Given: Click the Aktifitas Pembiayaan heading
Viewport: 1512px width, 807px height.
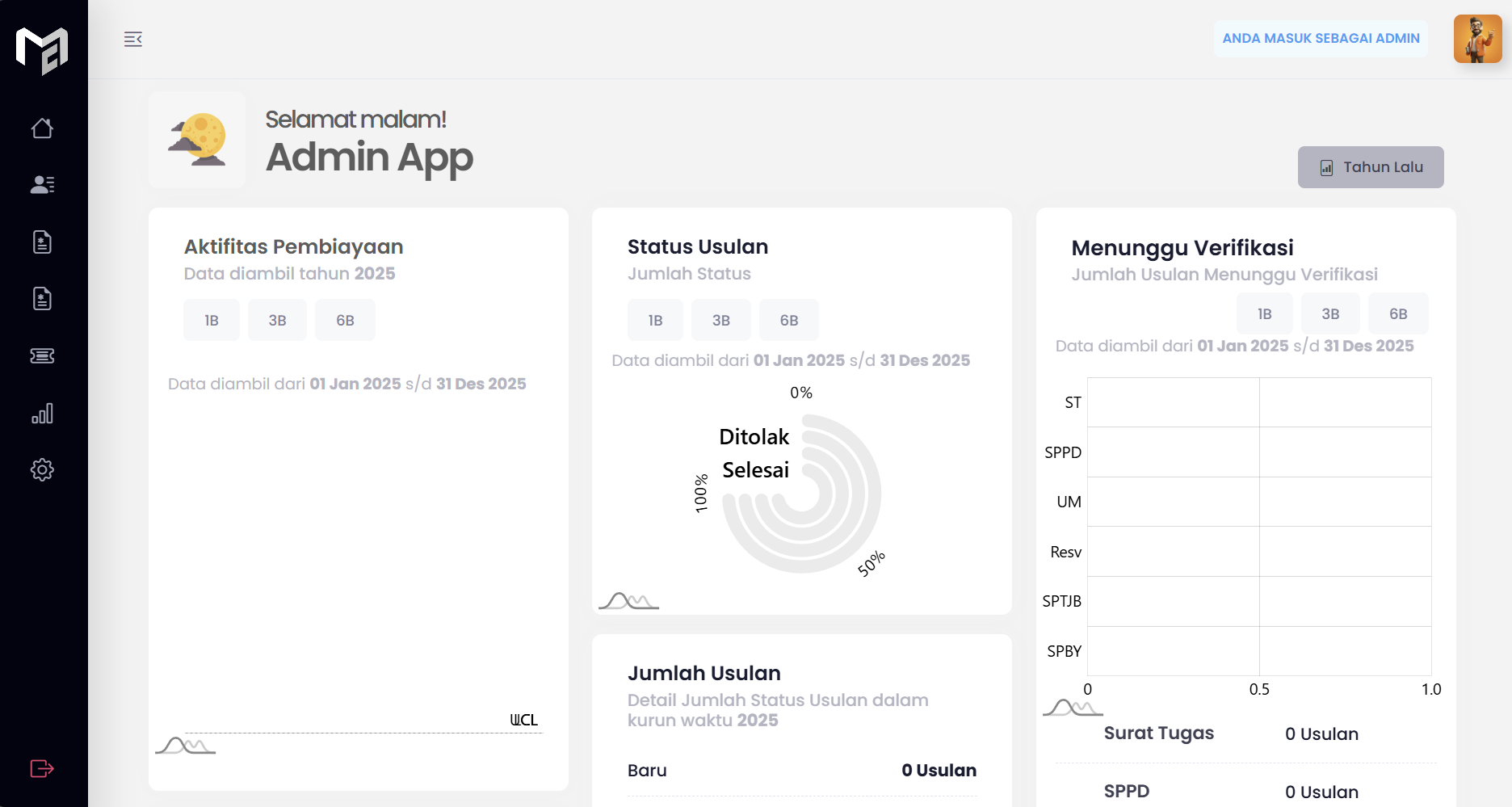Looking at the screenshot, I should point(293,246).
